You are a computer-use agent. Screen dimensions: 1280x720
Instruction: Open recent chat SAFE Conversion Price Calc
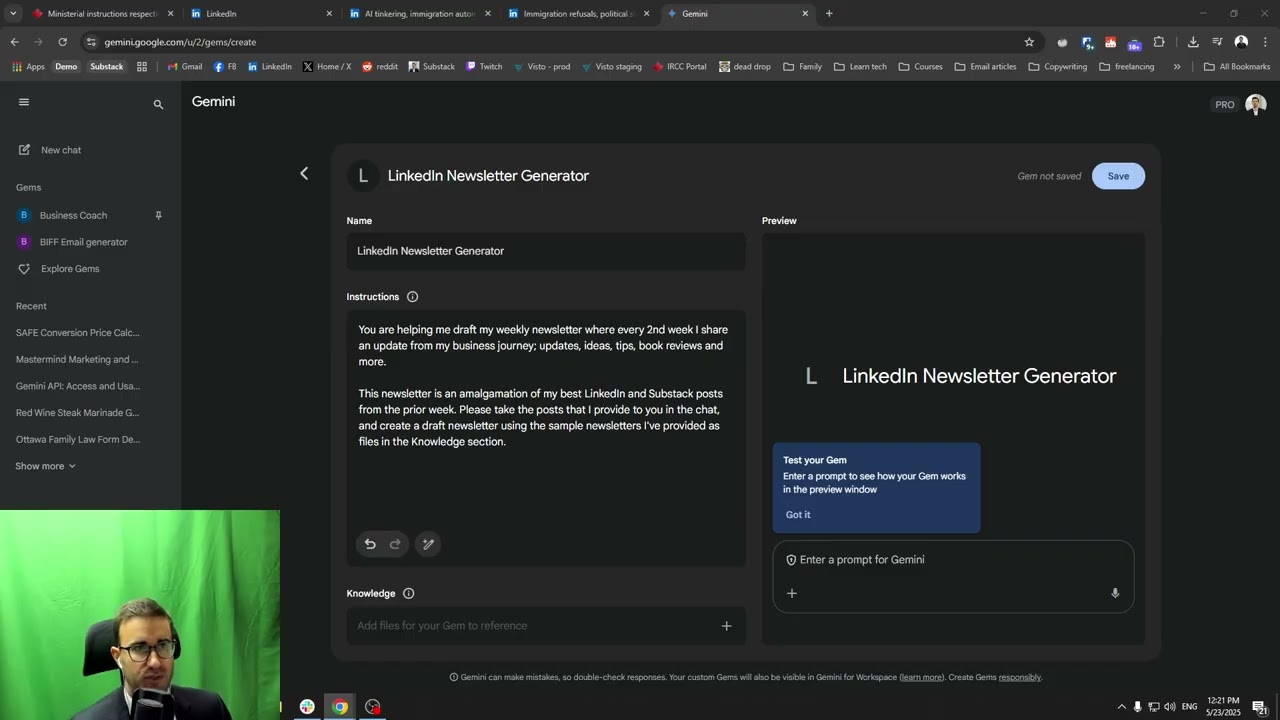(x=78, y=332)
